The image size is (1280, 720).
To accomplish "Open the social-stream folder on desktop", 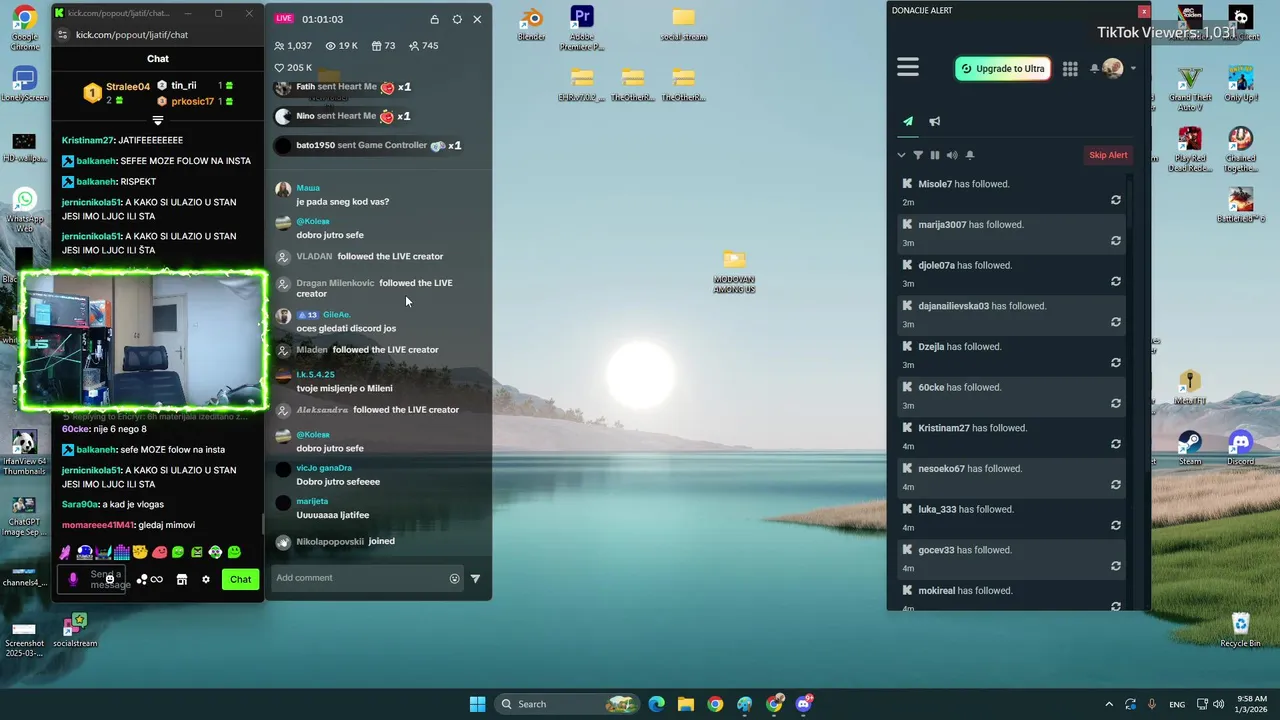I will point(683,24).
